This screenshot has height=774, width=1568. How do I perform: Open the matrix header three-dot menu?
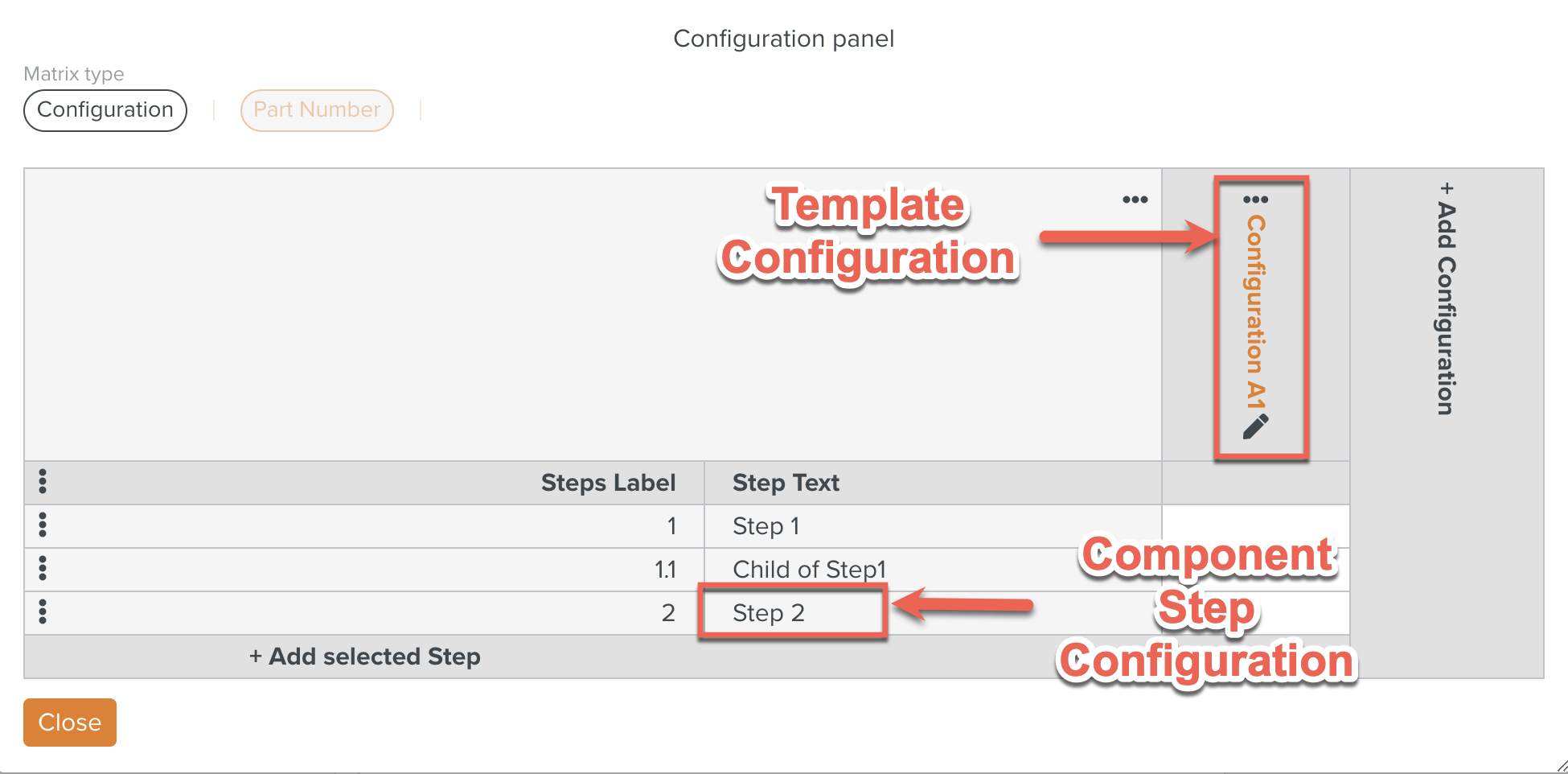[1135, 200]
